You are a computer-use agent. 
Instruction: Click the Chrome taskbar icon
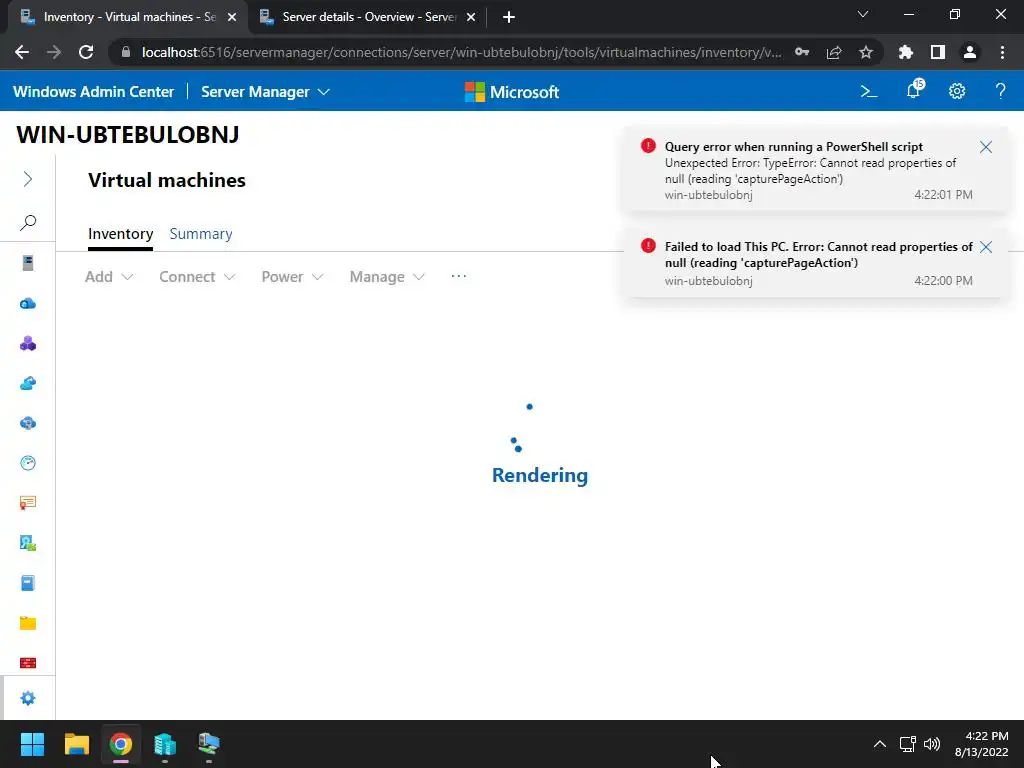tap(121, 744)
